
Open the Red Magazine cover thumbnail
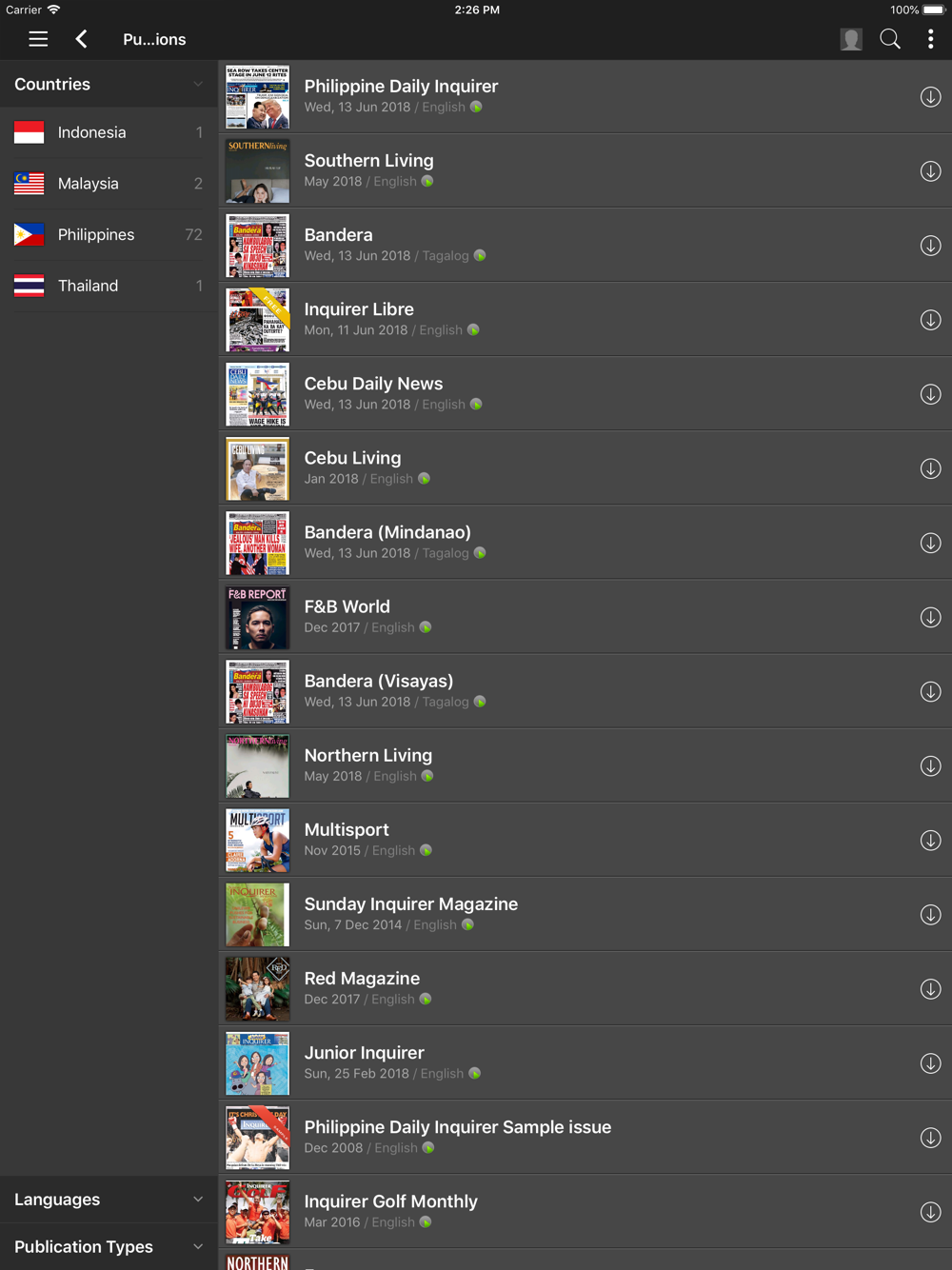coord(257,989)
